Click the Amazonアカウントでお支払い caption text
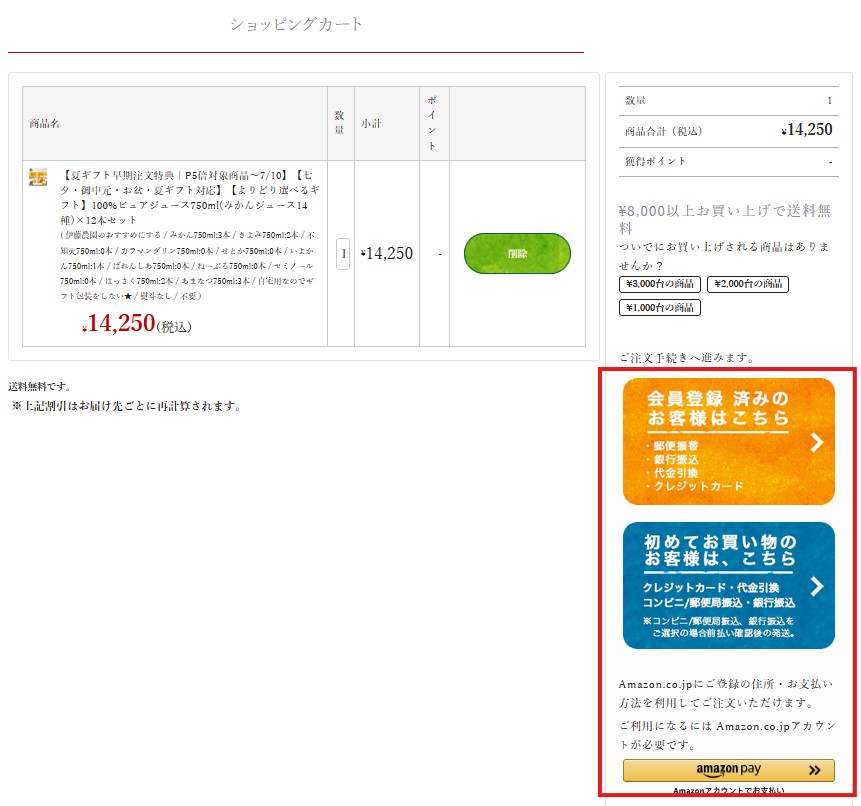 [x=728, y=792]
